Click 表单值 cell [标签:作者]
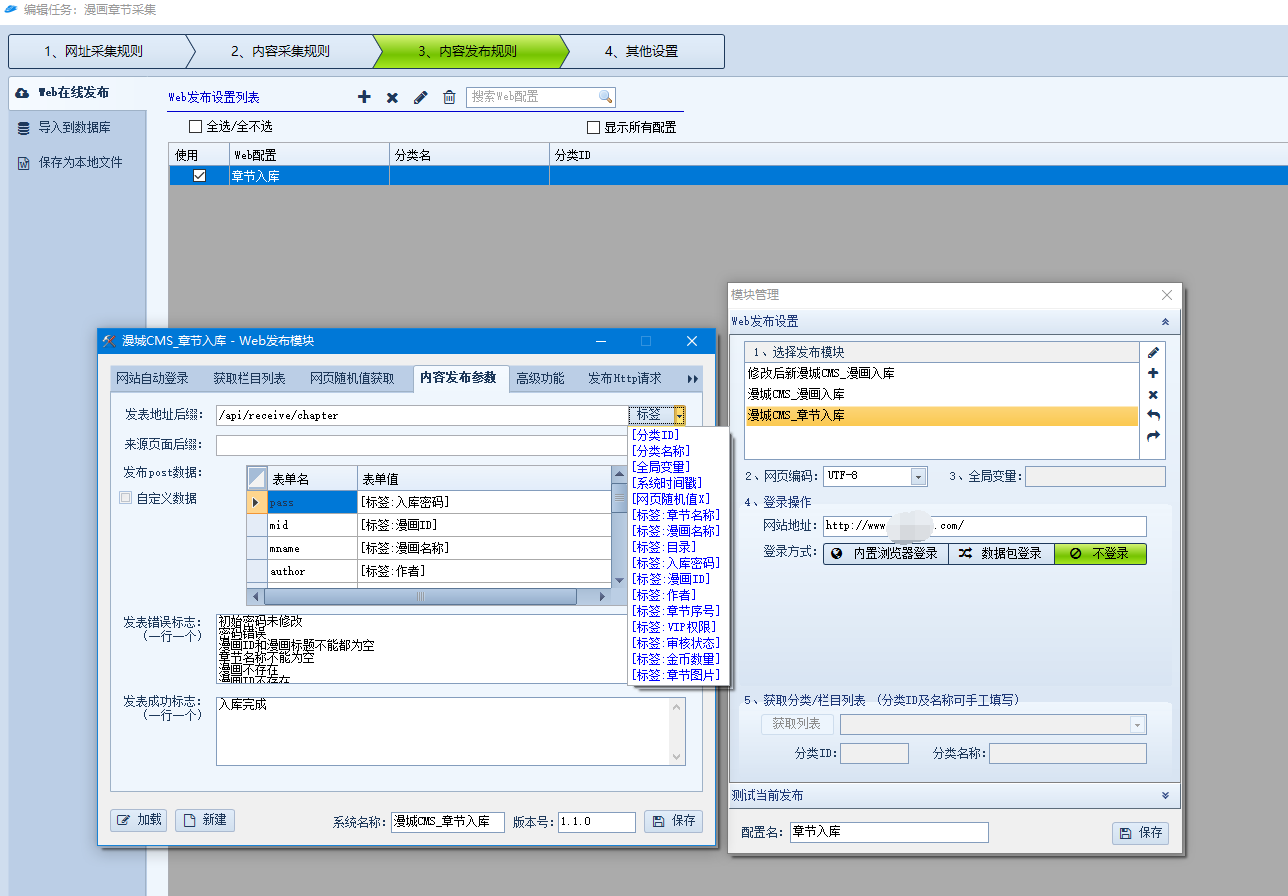The image size is (1288, 896). click(x=484, y=571)
